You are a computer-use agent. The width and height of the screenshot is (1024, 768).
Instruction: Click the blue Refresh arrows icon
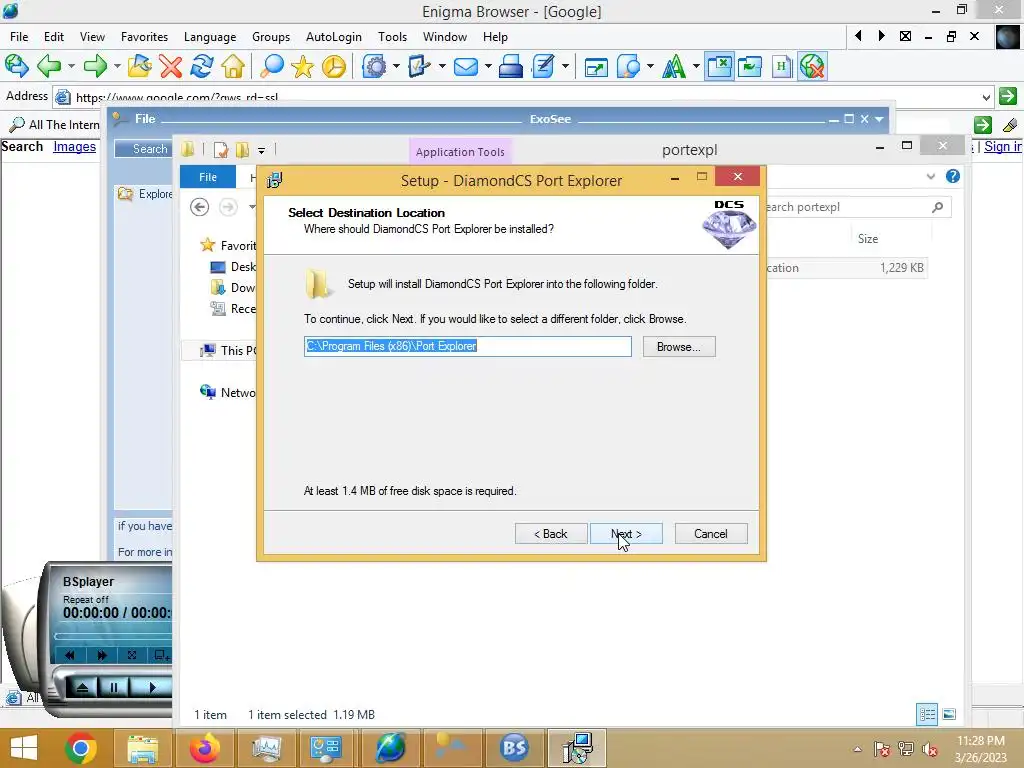click(x=202, y=66)
